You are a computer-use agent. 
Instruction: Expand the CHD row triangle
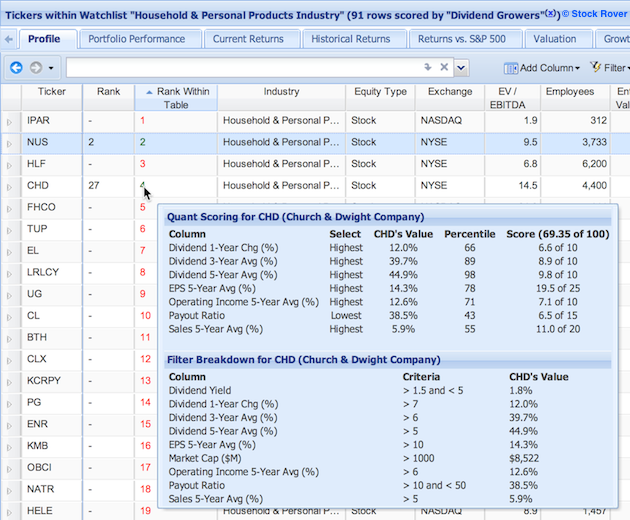tap(9, 187)
